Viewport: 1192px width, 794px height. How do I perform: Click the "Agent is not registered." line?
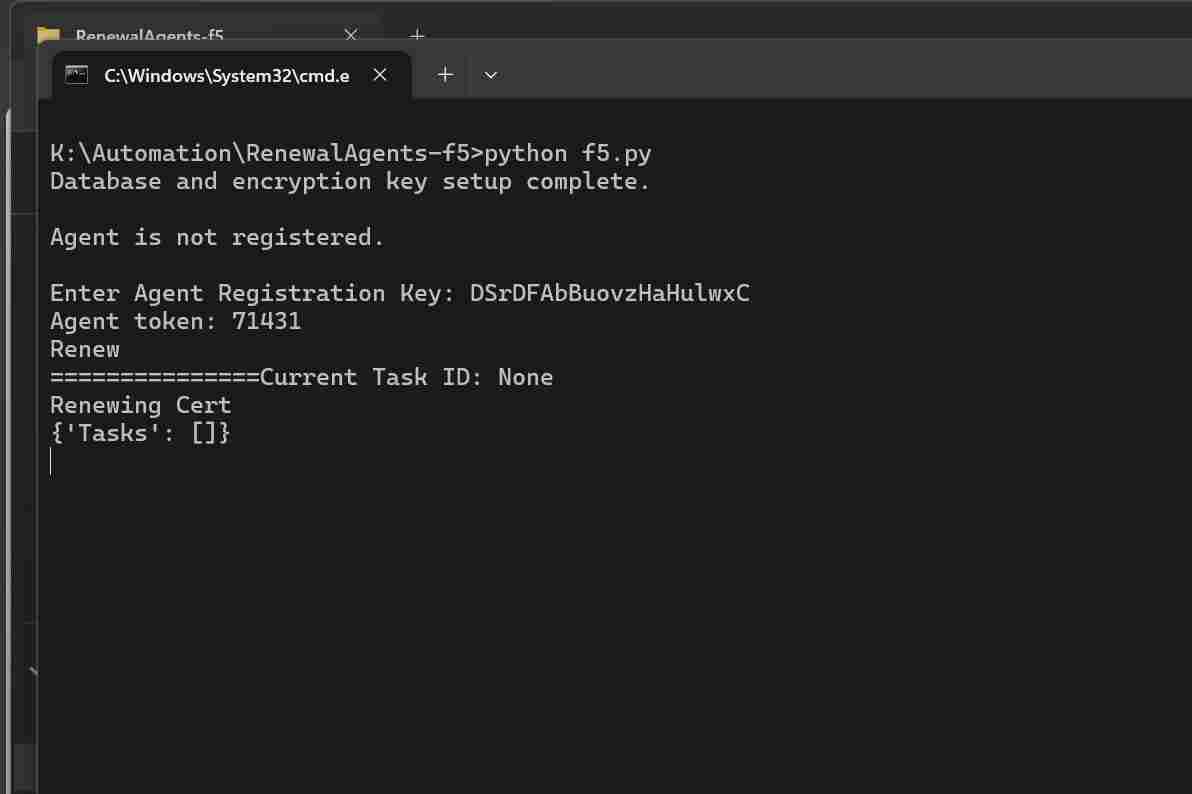(x=217, y=237)
